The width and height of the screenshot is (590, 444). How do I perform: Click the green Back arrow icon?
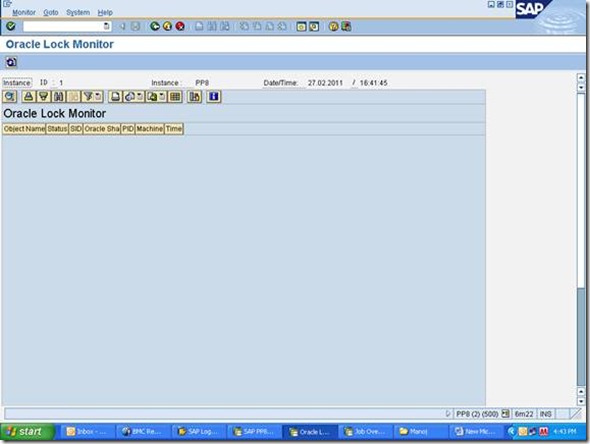coord(155,26)
